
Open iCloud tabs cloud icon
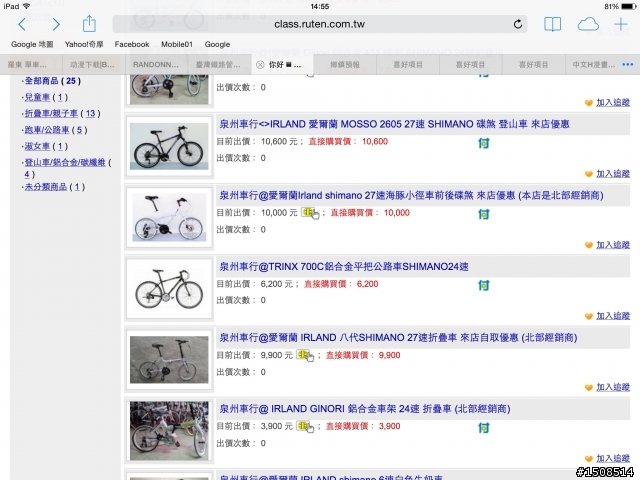pyautogui.click(x=588, y=24)
